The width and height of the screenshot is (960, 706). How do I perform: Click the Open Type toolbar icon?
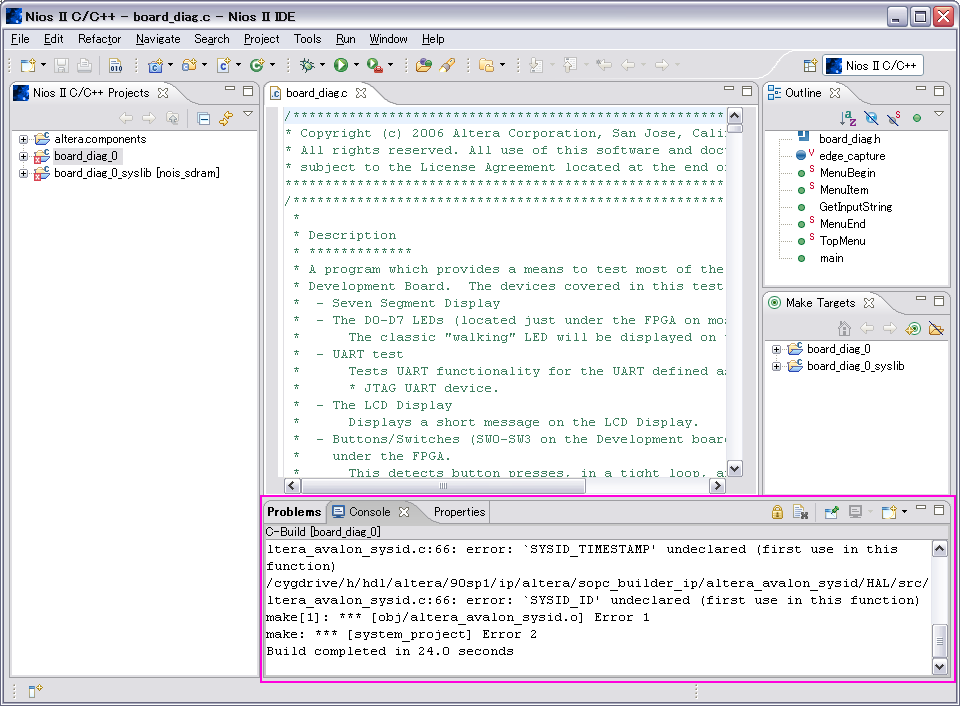pyautogui.click(x=424, y=65)
